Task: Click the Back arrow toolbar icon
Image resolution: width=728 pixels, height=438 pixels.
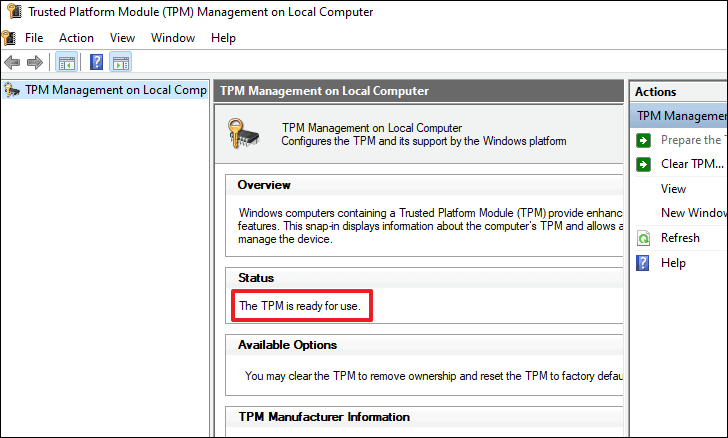Action: [x=12, y=62]
